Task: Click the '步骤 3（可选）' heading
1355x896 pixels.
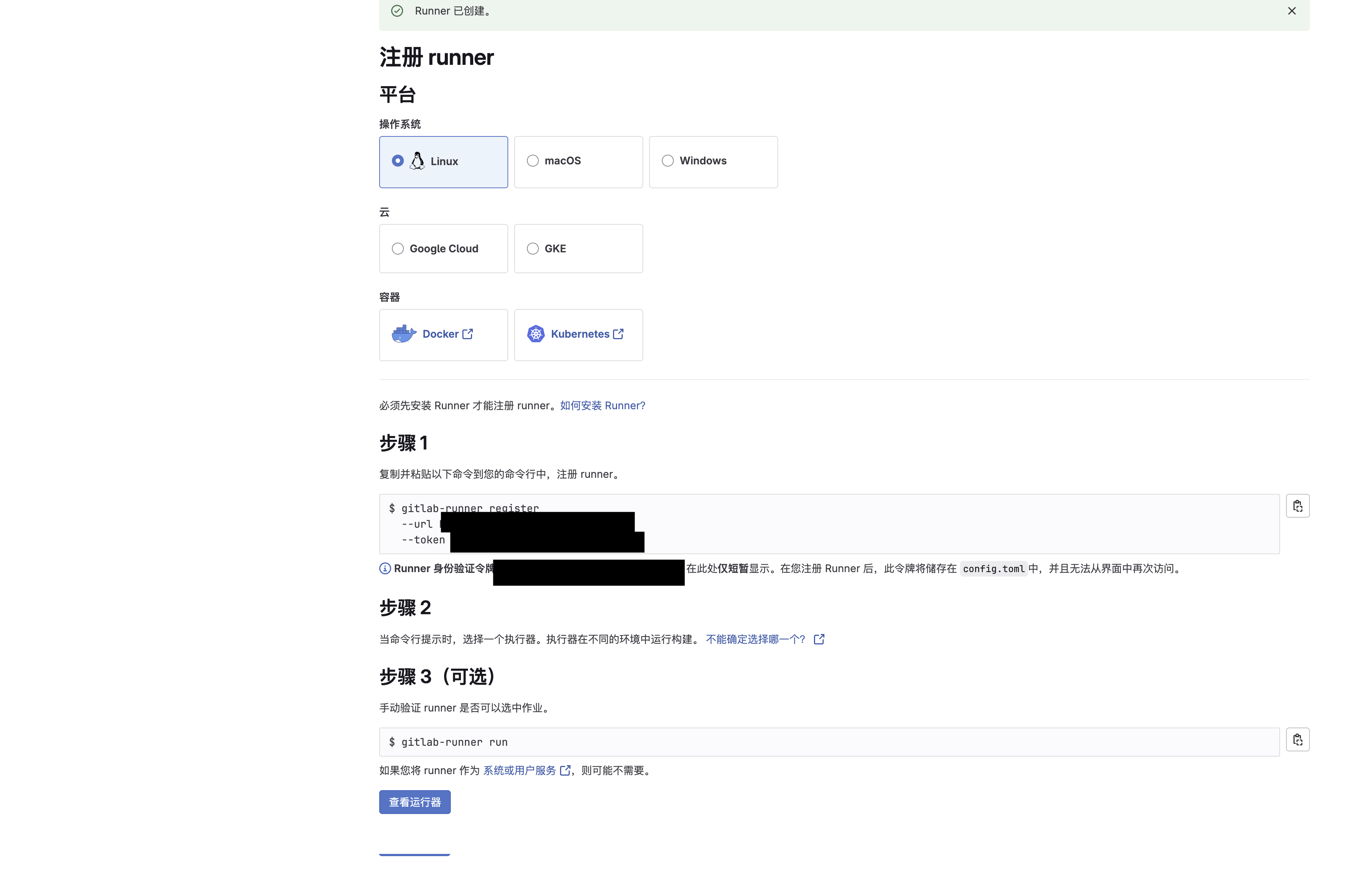Action: 440,677
